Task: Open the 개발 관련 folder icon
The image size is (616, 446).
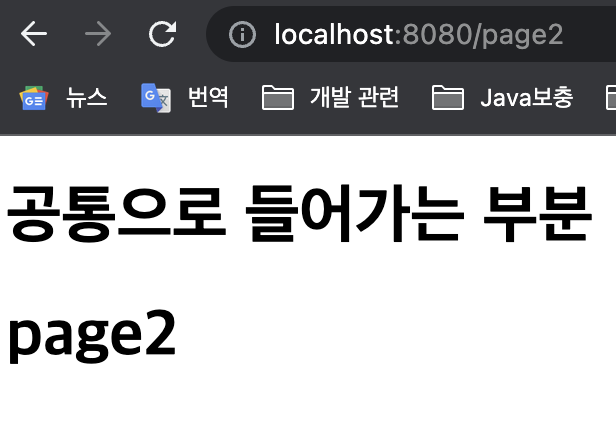Action: 278,97
